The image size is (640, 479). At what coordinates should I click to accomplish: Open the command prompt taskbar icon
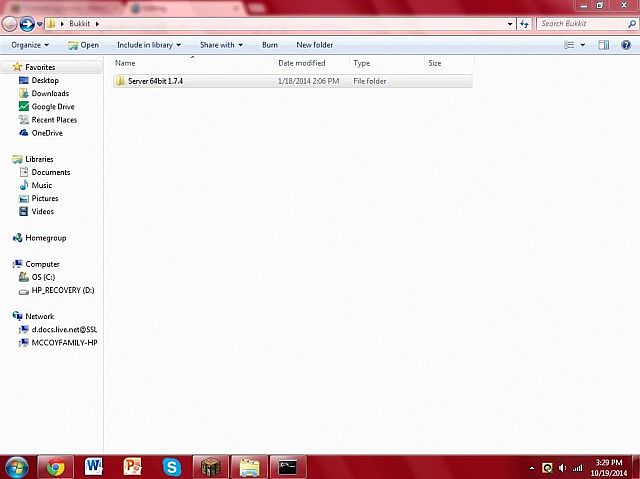[x=288, y=466]
